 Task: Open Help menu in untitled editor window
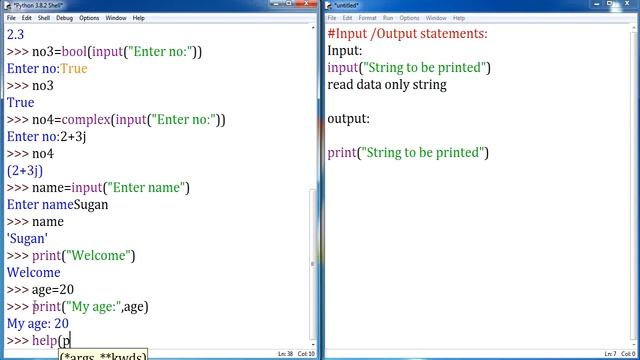[459, 18]
